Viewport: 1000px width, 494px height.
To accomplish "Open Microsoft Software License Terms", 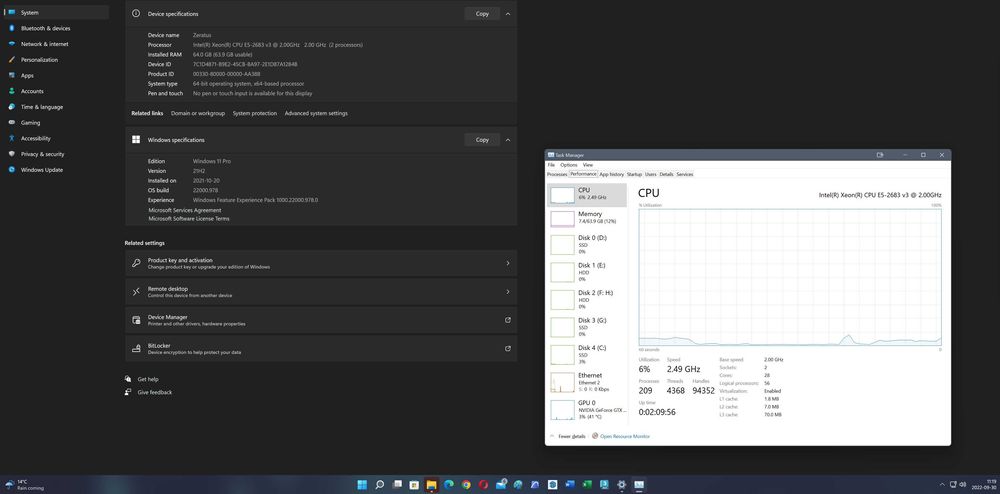I will pyautogui.click(x=189, y=219).
